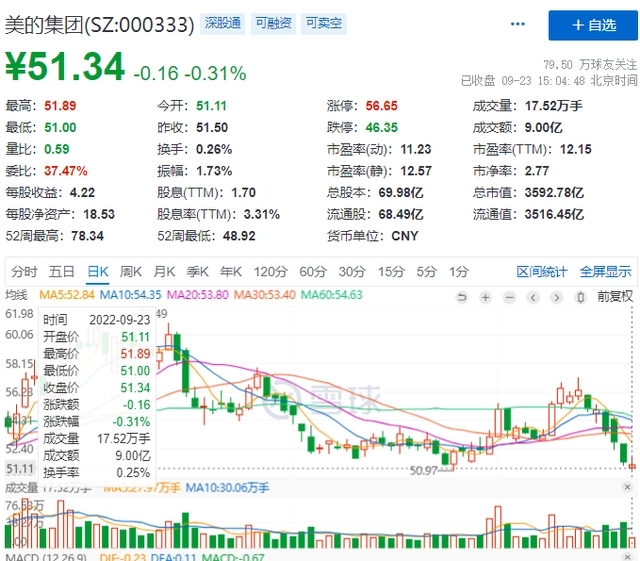Zoom out the K-line chart with minus icon

pos(509,297)
